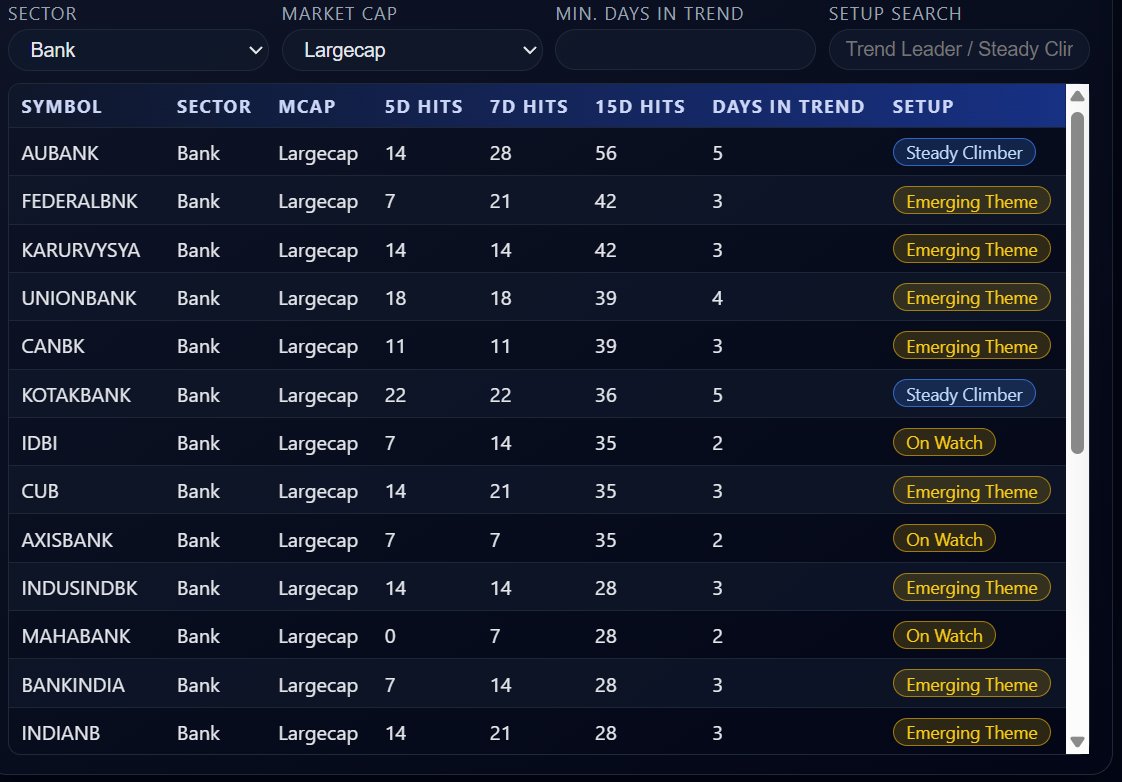The height and width of the screenshot is (782, 1122).
Task: Select the AUBANK symbol
Action: [x=60, y=153]
